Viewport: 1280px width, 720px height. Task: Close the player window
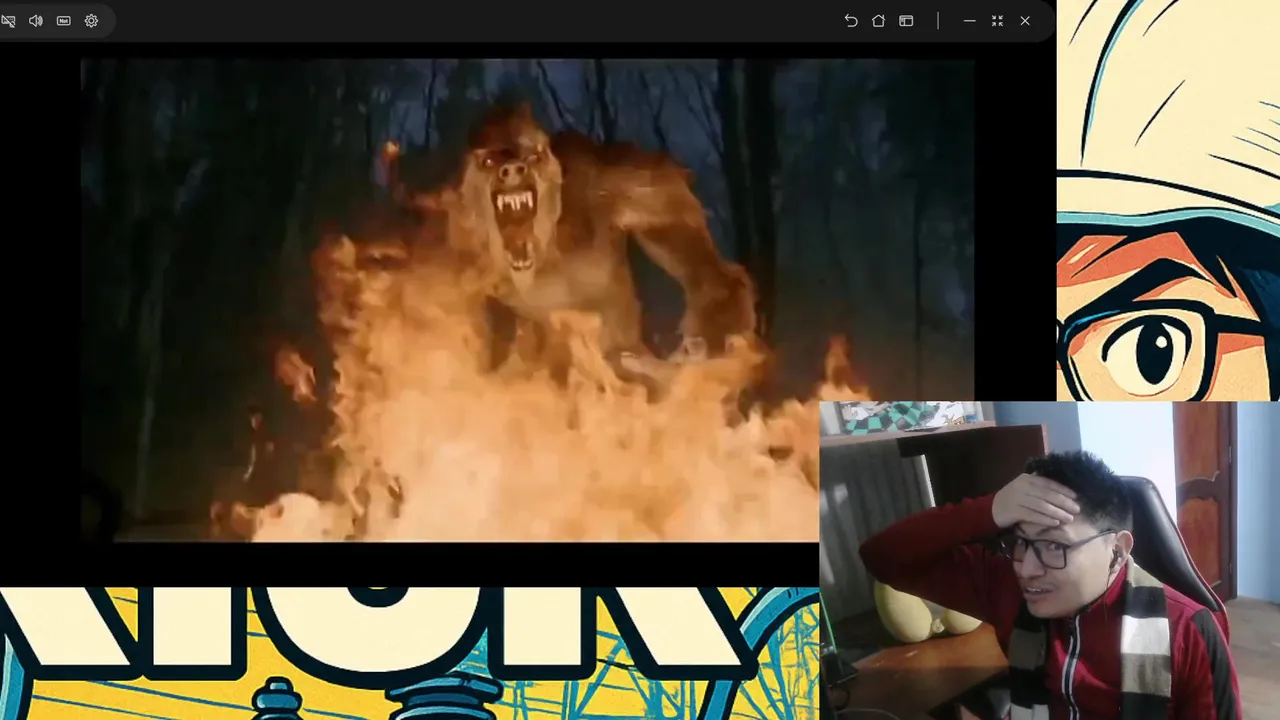click(x=1025, y=21)
